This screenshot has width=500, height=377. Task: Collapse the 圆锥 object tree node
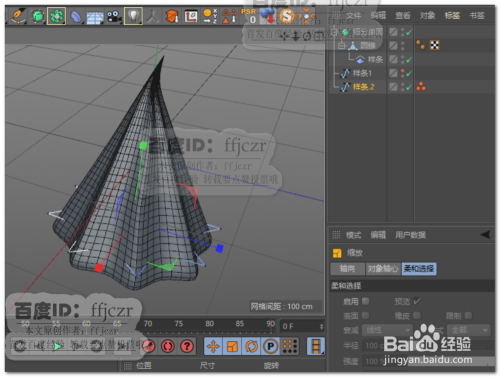click(341, 45)
